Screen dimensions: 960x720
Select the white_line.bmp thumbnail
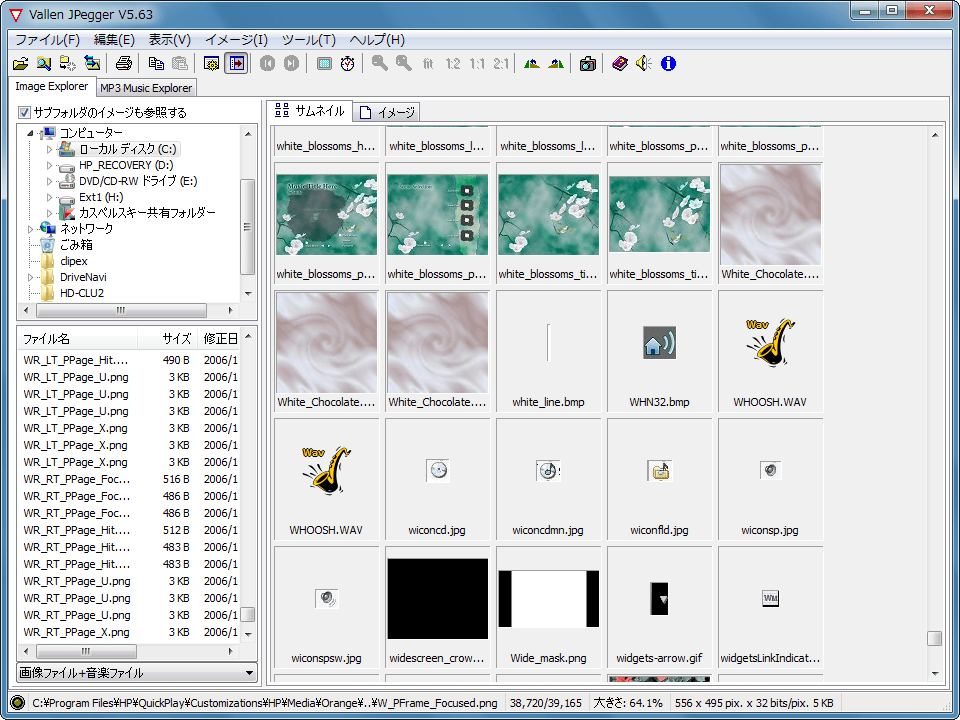point(548,351)
